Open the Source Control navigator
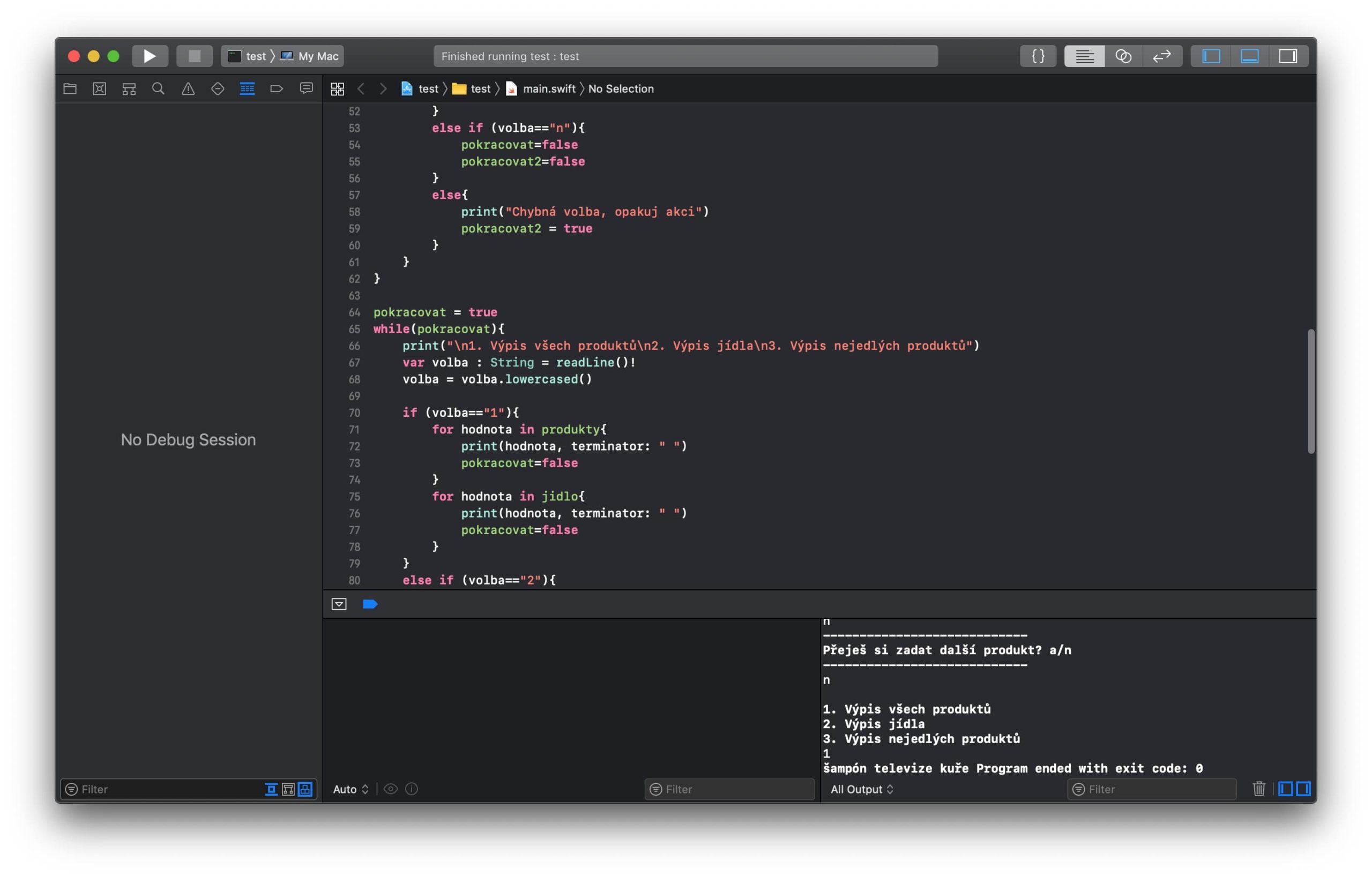Image resolution: width=1372 pixels, height=876 pixels. (100, 88)
